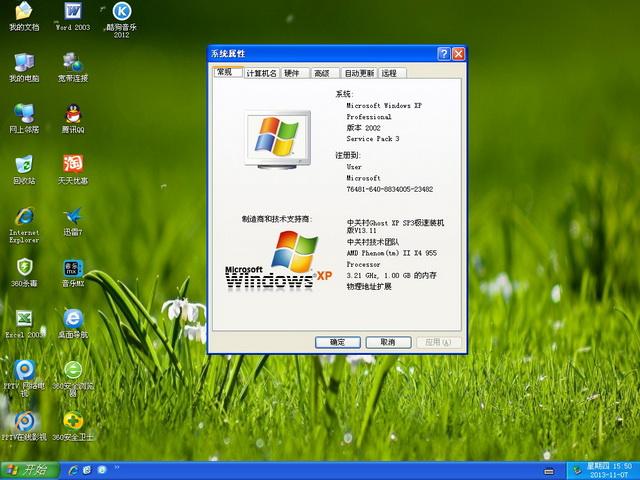
Task: Open 酷狗音乐 2012 desktop icon
Action: pos(121,20)
